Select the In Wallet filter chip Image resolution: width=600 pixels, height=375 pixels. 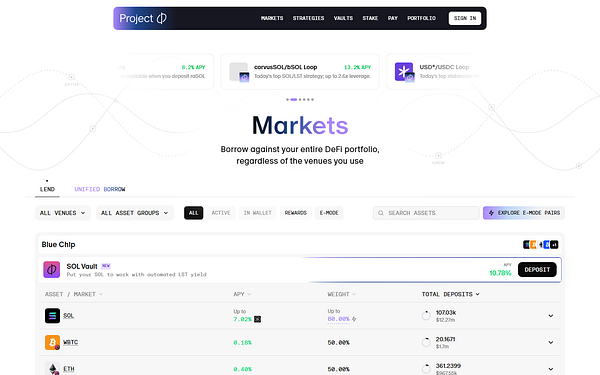point(258,213)
